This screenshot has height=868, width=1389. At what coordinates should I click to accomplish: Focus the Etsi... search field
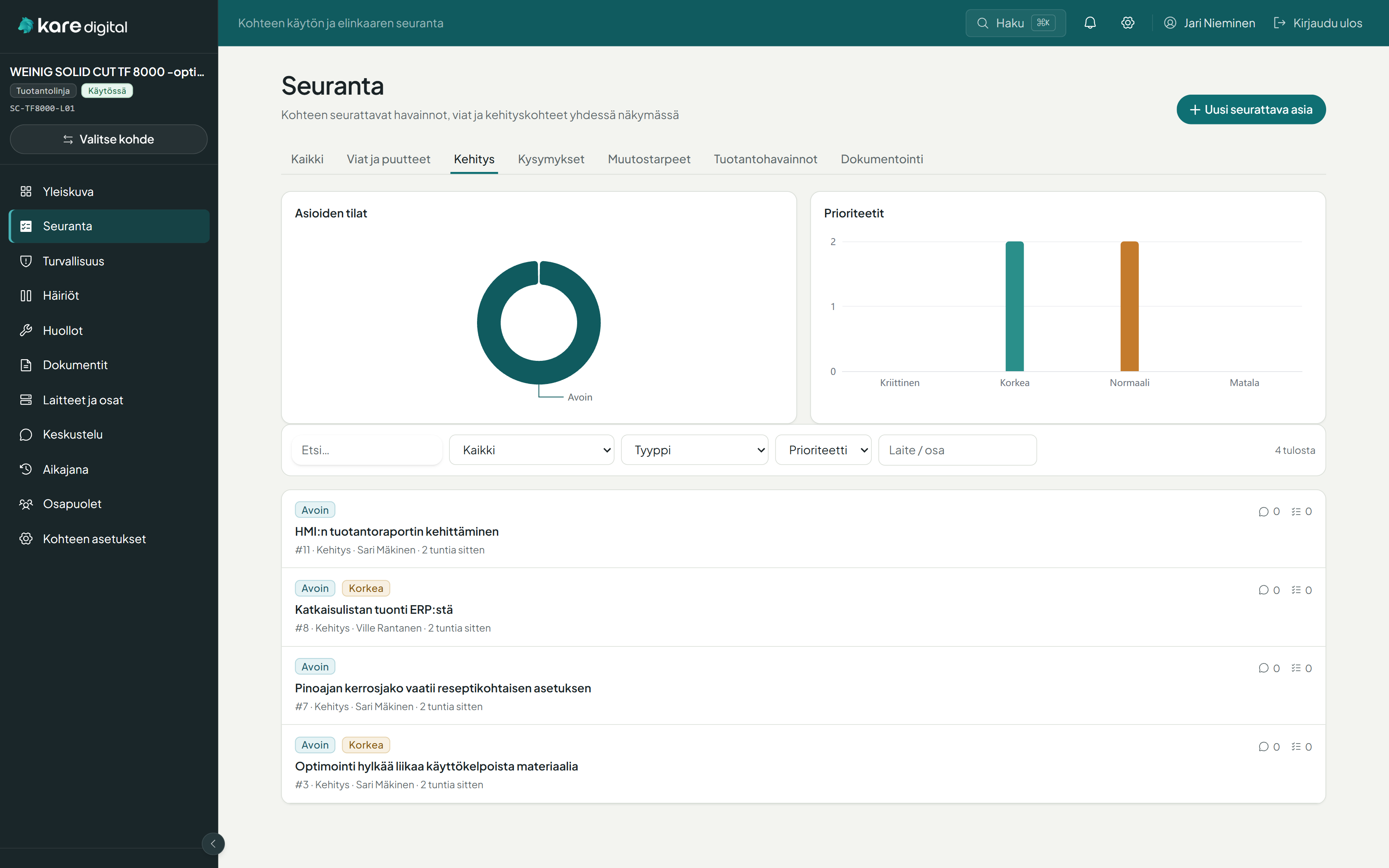[x=367, y=450]
